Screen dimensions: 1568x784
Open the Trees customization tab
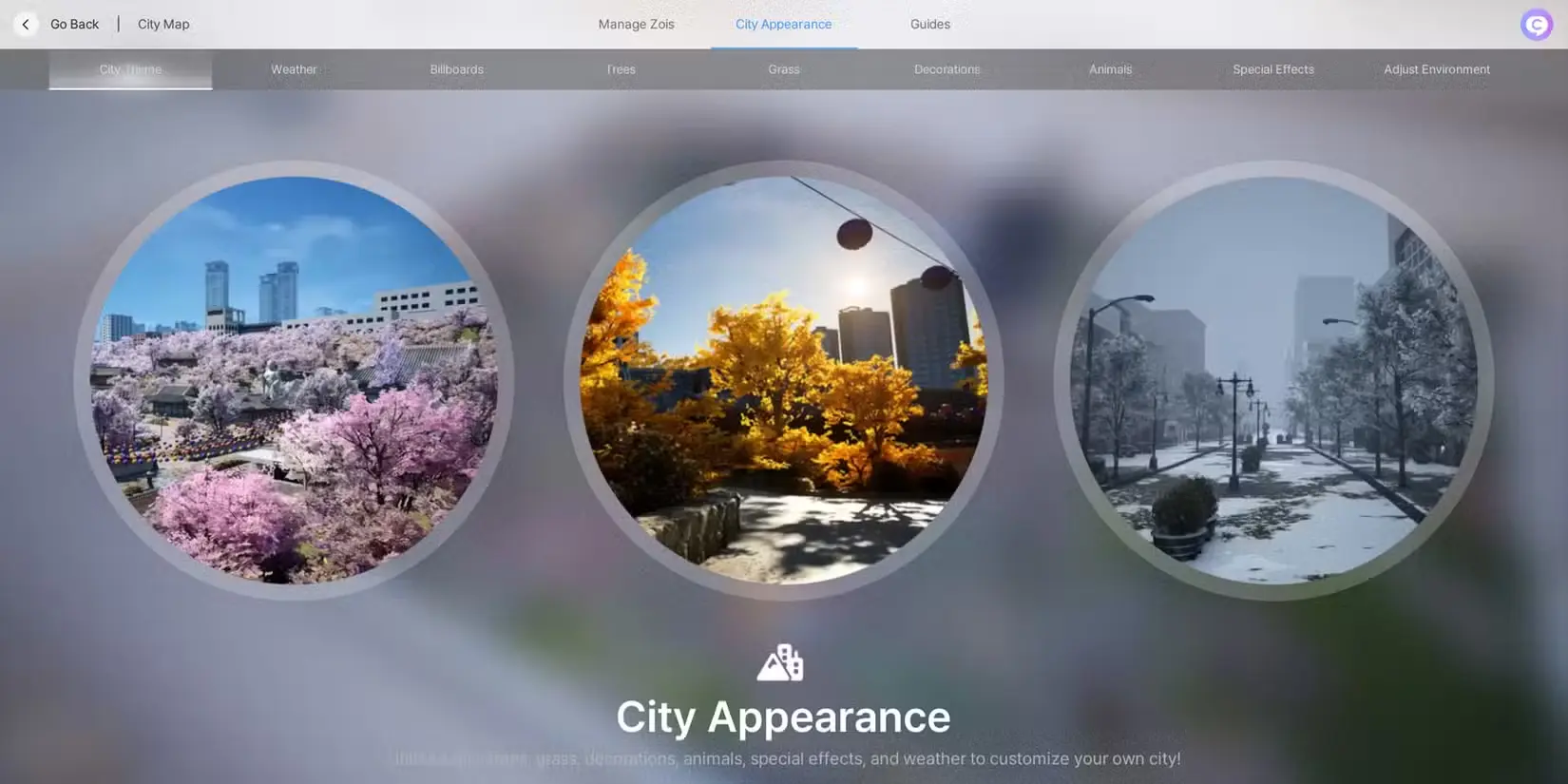pos(621,69)
